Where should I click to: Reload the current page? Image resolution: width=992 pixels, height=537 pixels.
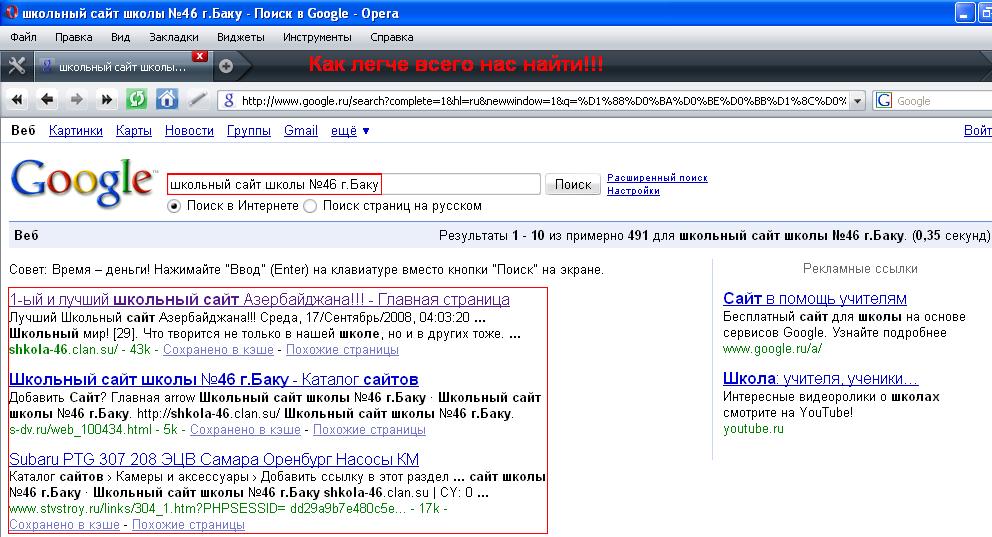tap(136, 99)
